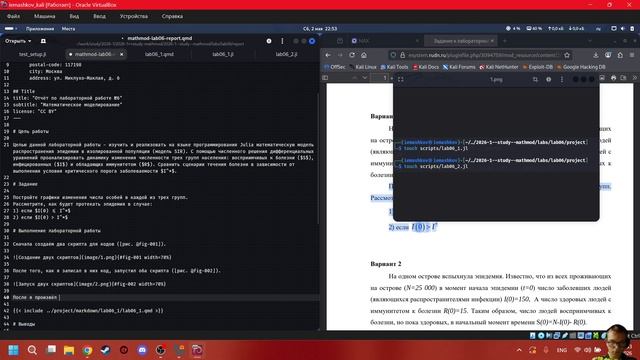This screenshot has width=640, height=360.
Task: Print the PDF document
Action: 613,78
